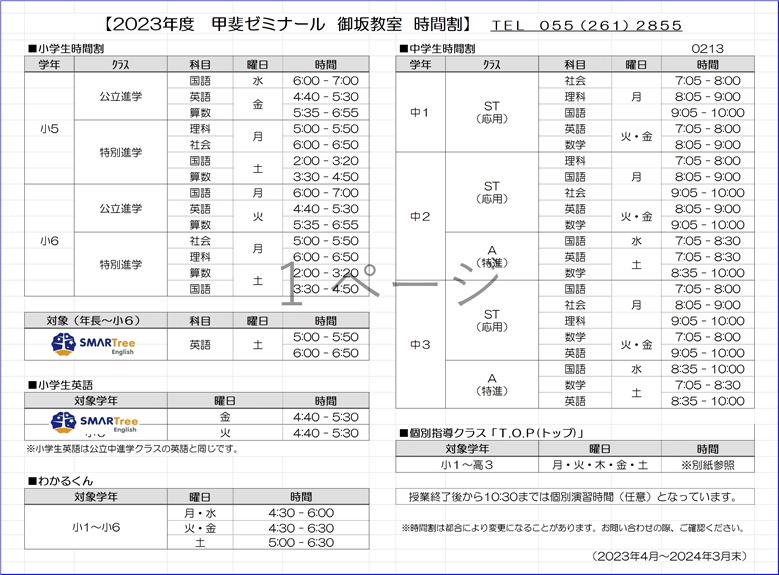This screenshot has width=779, height=575.
Task: Click 社会 subject cell in 中3 rows
Action: pos(575,305)
